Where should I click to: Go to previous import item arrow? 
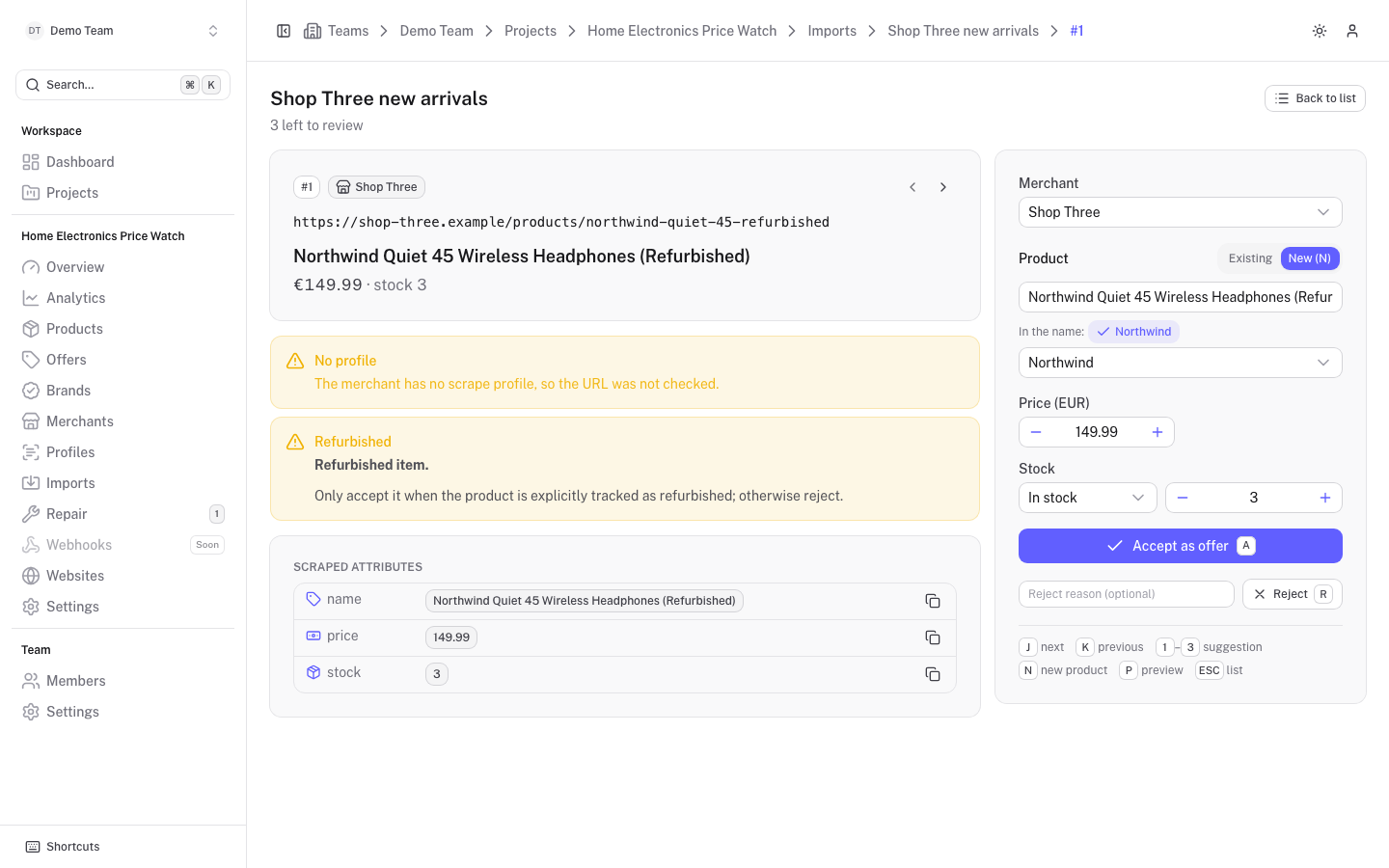tap(912, 187)
